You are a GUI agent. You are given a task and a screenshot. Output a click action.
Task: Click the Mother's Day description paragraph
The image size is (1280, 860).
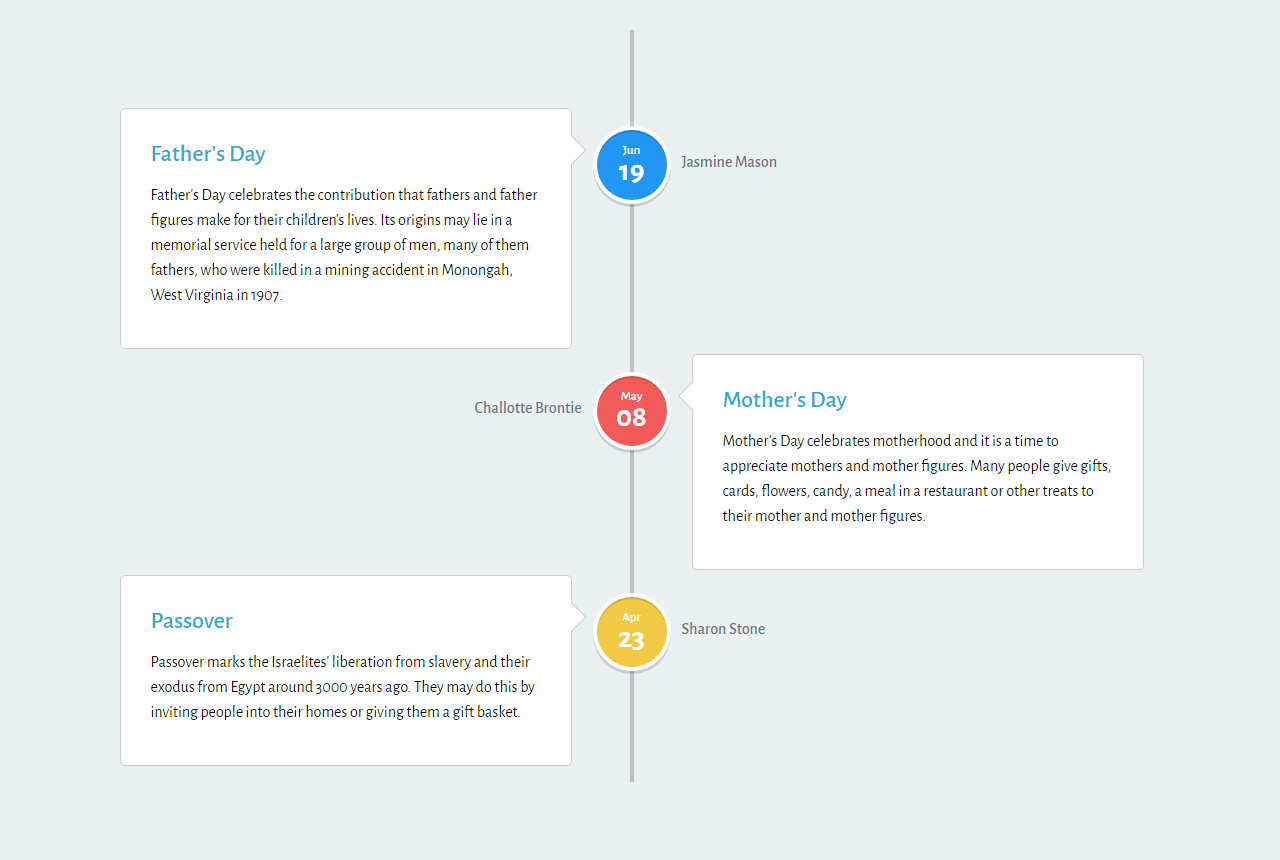[x=916, y=478]
